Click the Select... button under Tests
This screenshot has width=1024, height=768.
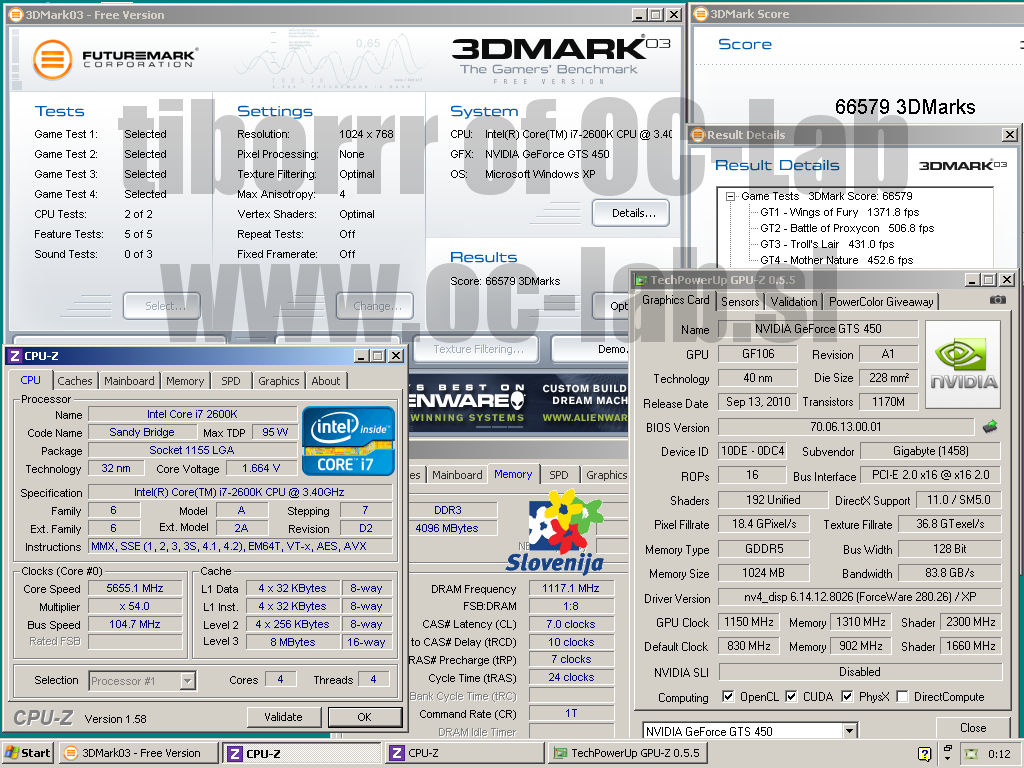(x=162, y=306)
